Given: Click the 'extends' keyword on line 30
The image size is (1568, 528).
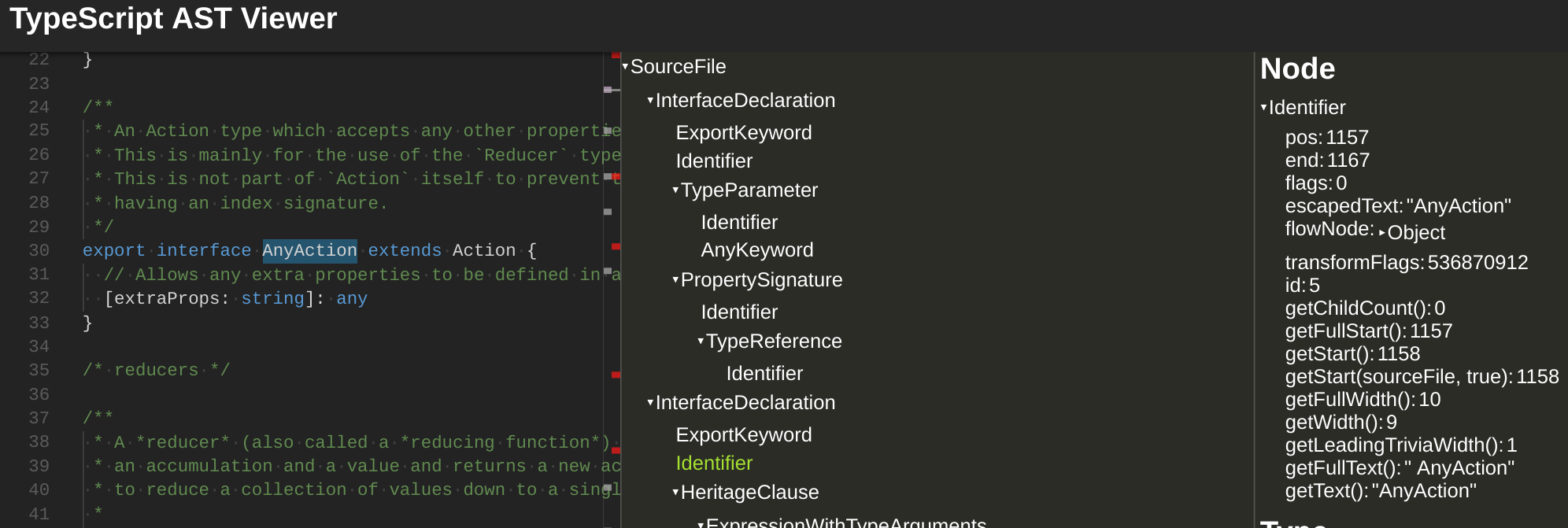Looking at the screenshot, I should [x=405, y=250].
